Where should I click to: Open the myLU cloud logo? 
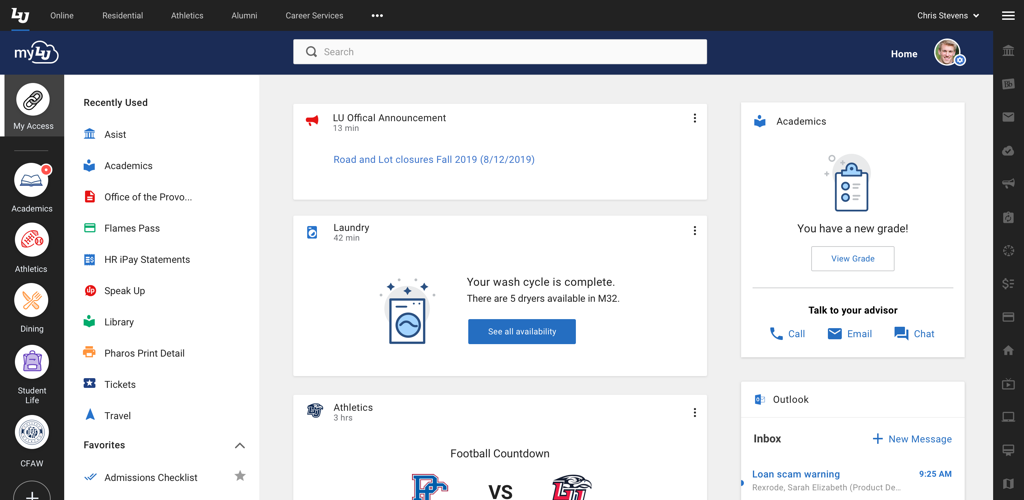37,53
